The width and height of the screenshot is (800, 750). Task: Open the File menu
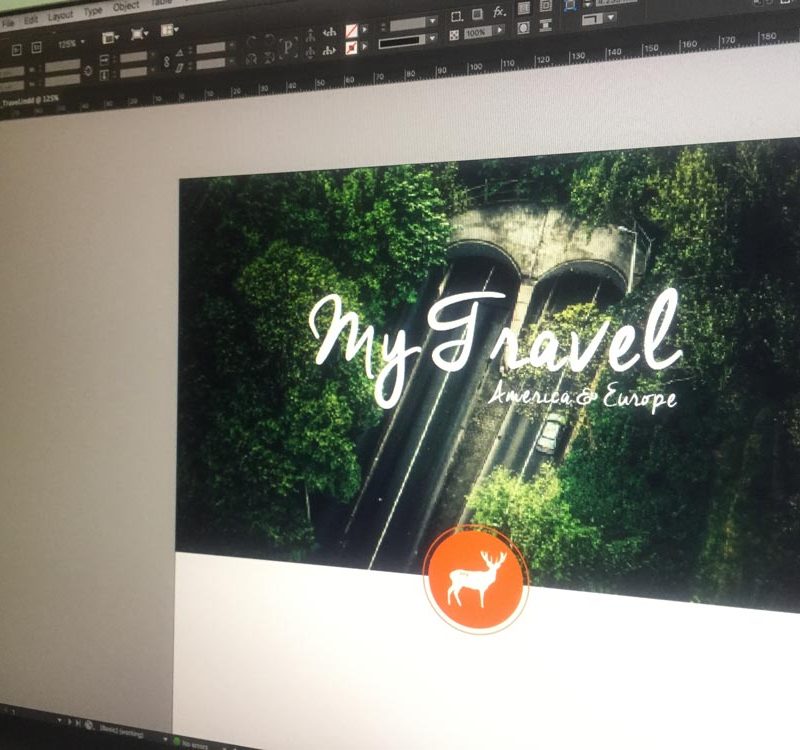[x=8, y=23]
